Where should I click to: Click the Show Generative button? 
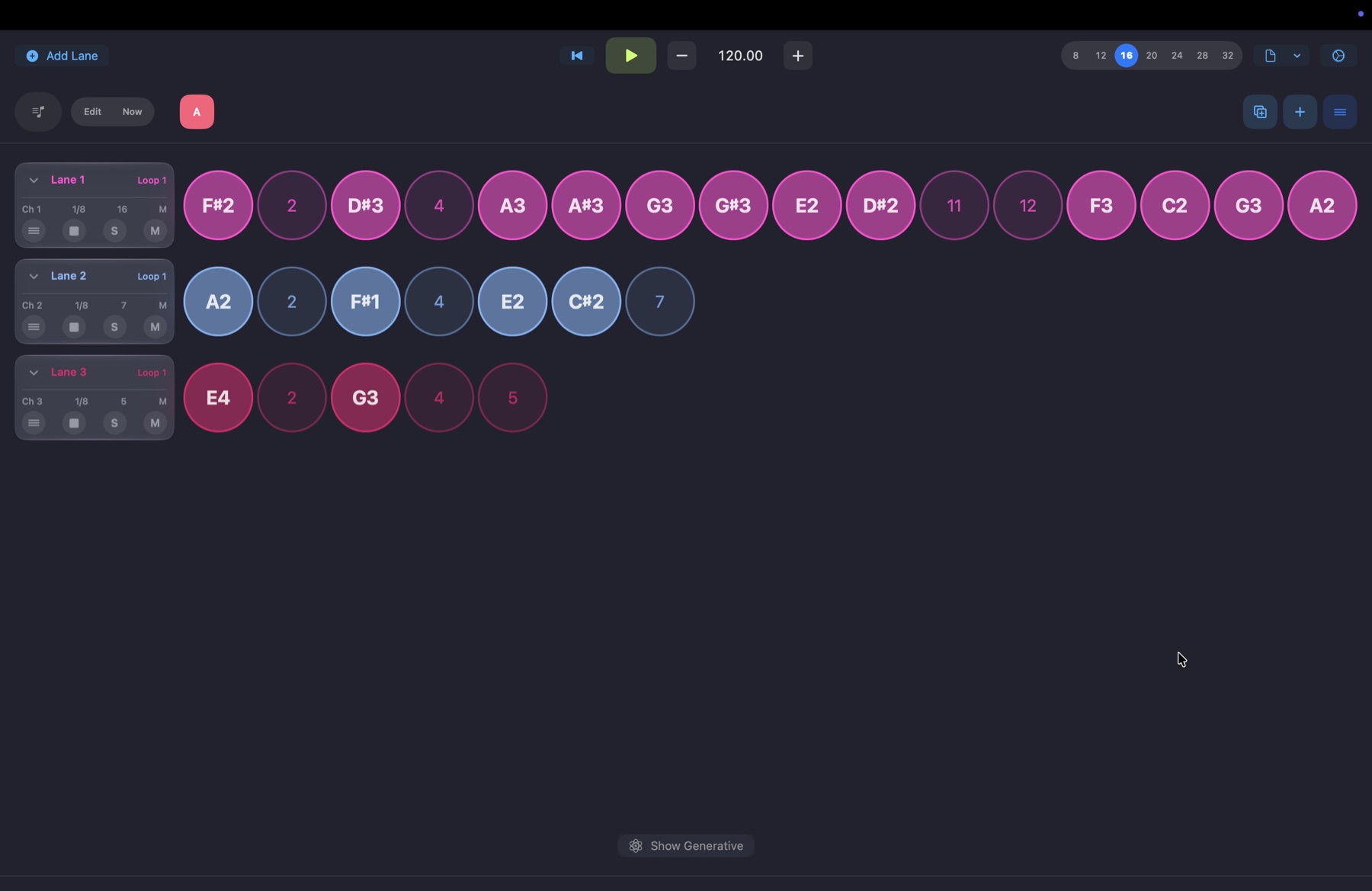(685, 846)
